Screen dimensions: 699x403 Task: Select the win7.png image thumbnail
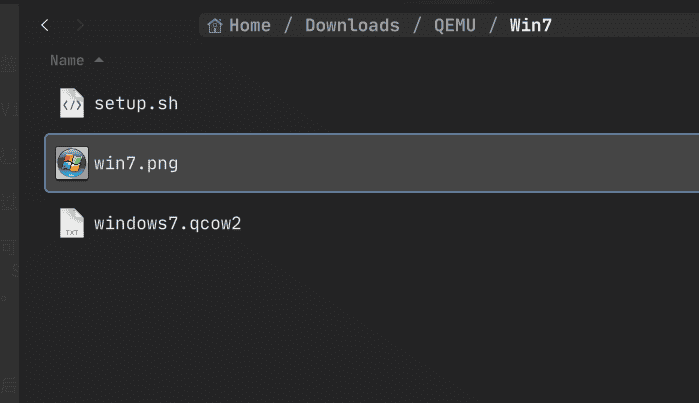(x=72, y=163)
